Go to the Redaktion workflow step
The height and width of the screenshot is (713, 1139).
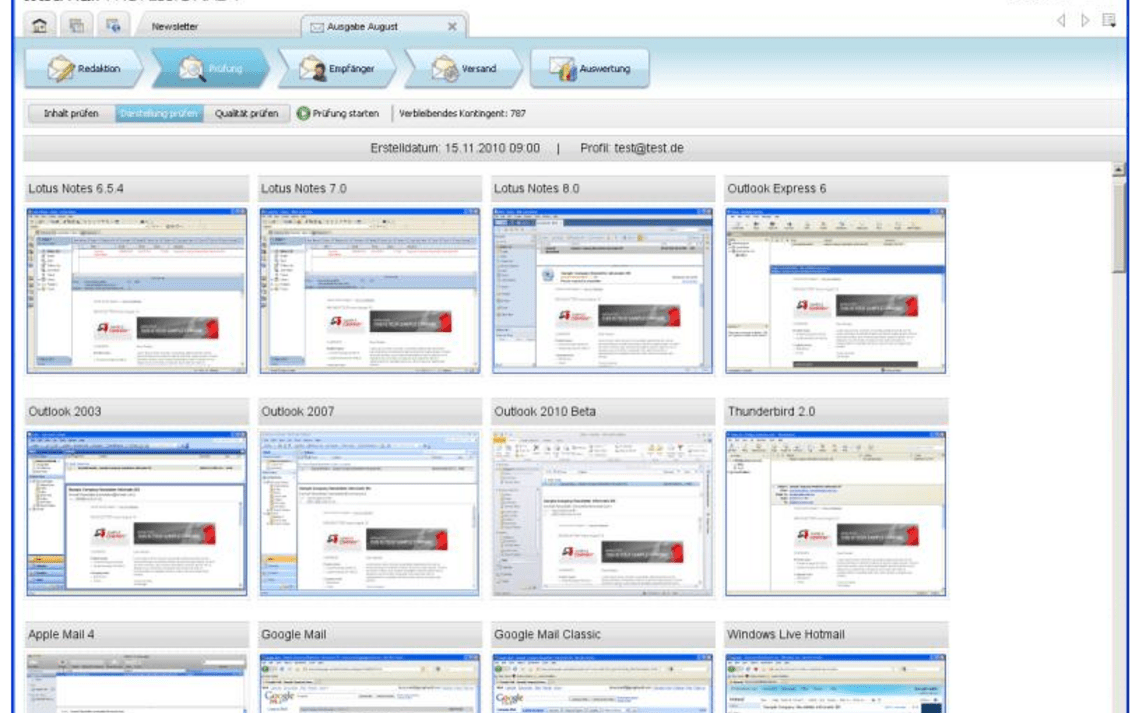point(84,68)
